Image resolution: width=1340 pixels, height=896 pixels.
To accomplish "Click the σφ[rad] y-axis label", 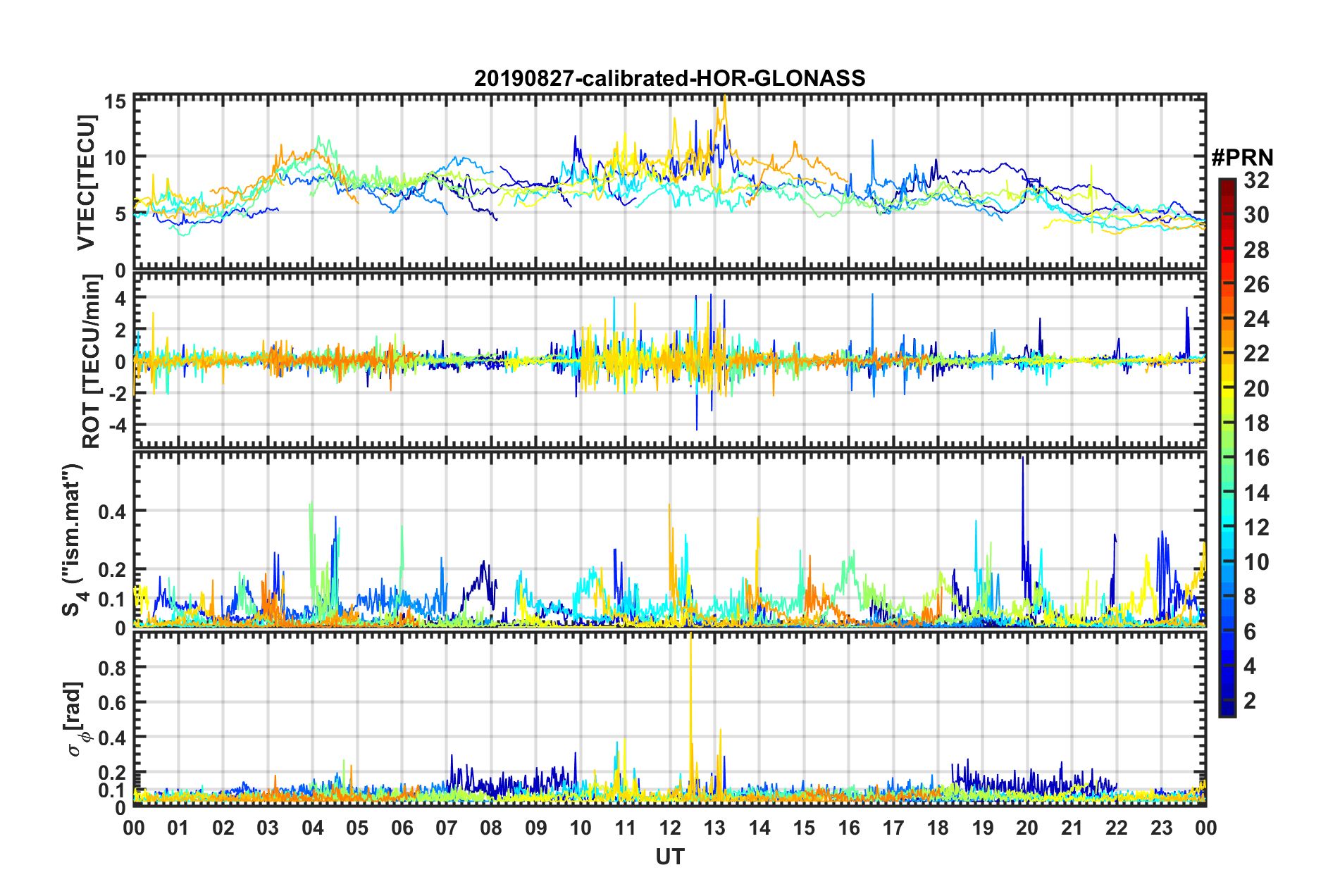I will click(x=75, y=719).
